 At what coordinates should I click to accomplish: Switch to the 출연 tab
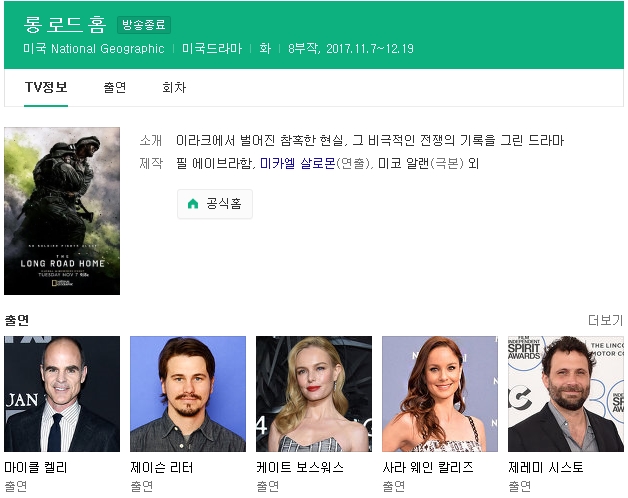tap(115, 87)
